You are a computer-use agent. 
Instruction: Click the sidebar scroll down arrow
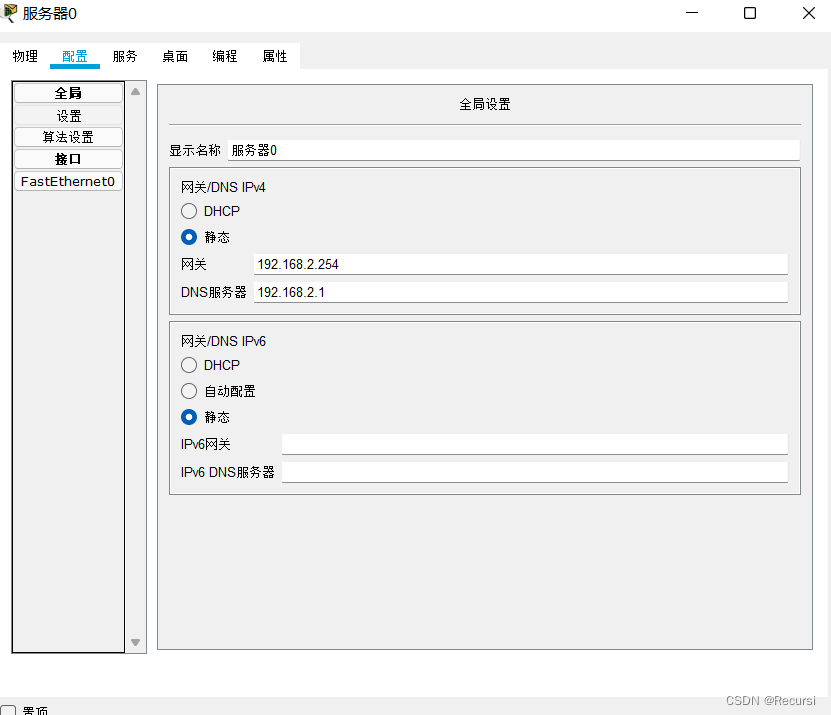[136, 642]
